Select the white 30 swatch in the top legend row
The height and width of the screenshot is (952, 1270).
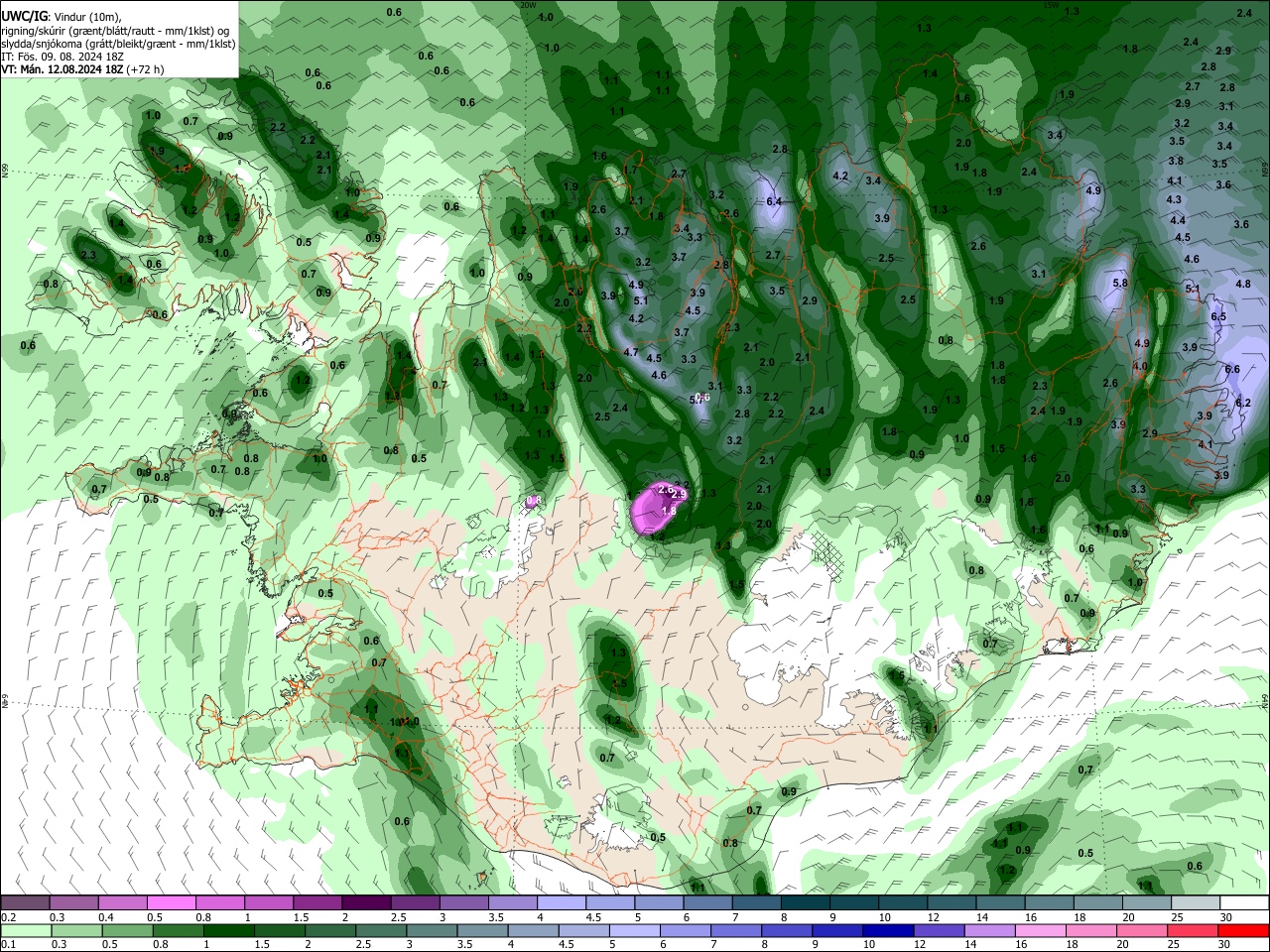point(1245,903)
